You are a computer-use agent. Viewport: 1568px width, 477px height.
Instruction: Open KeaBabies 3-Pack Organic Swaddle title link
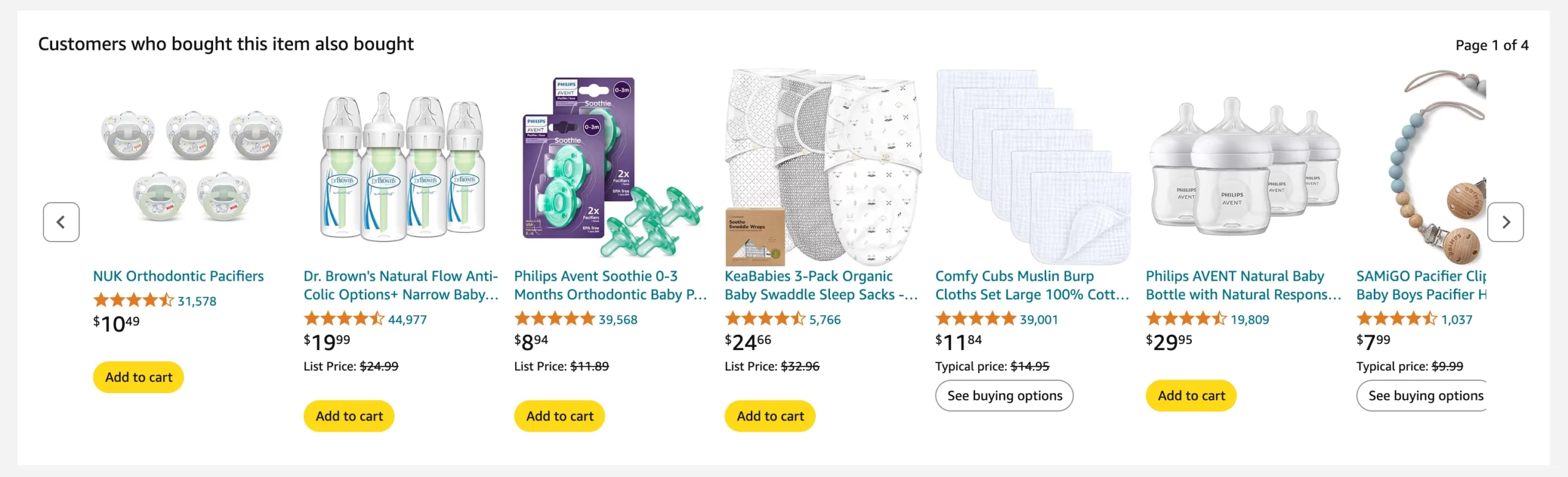[x=821, y=285]
